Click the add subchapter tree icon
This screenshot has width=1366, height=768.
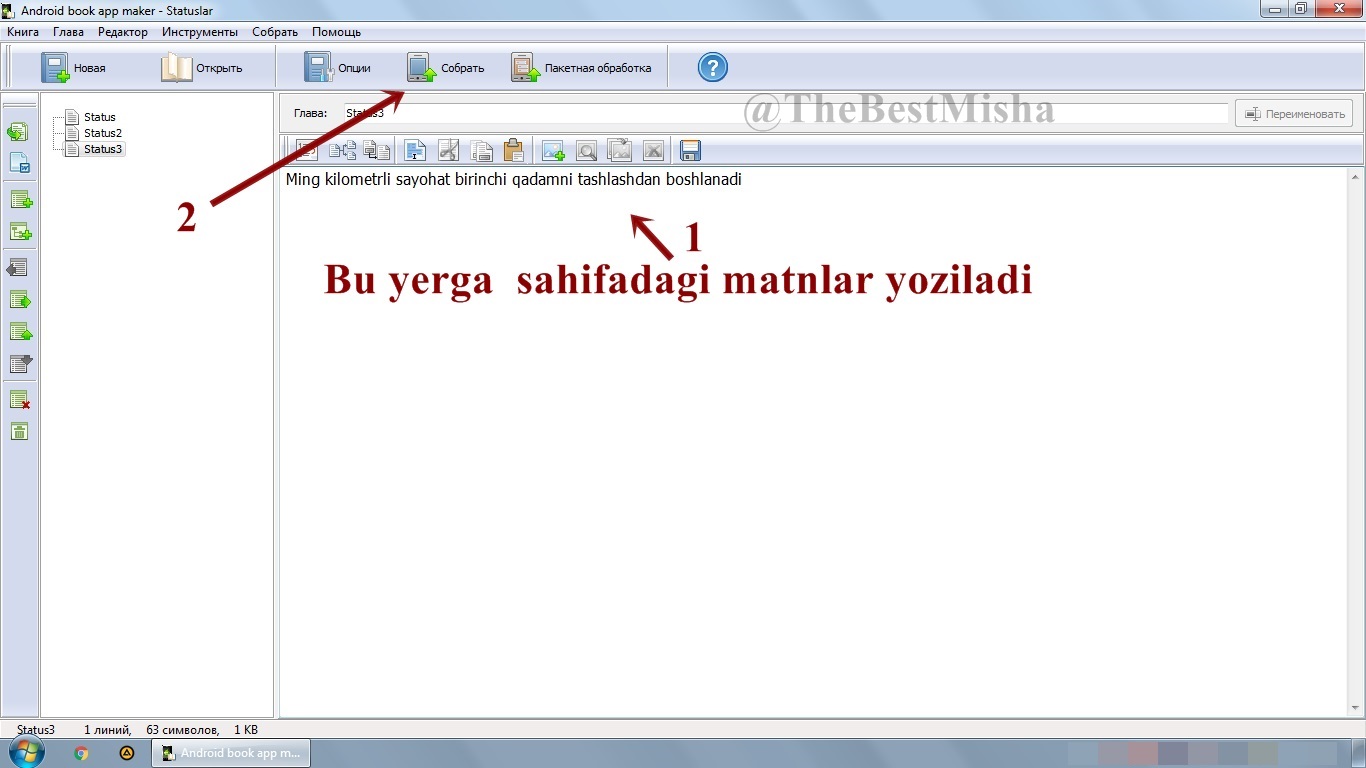pos(20,232)
